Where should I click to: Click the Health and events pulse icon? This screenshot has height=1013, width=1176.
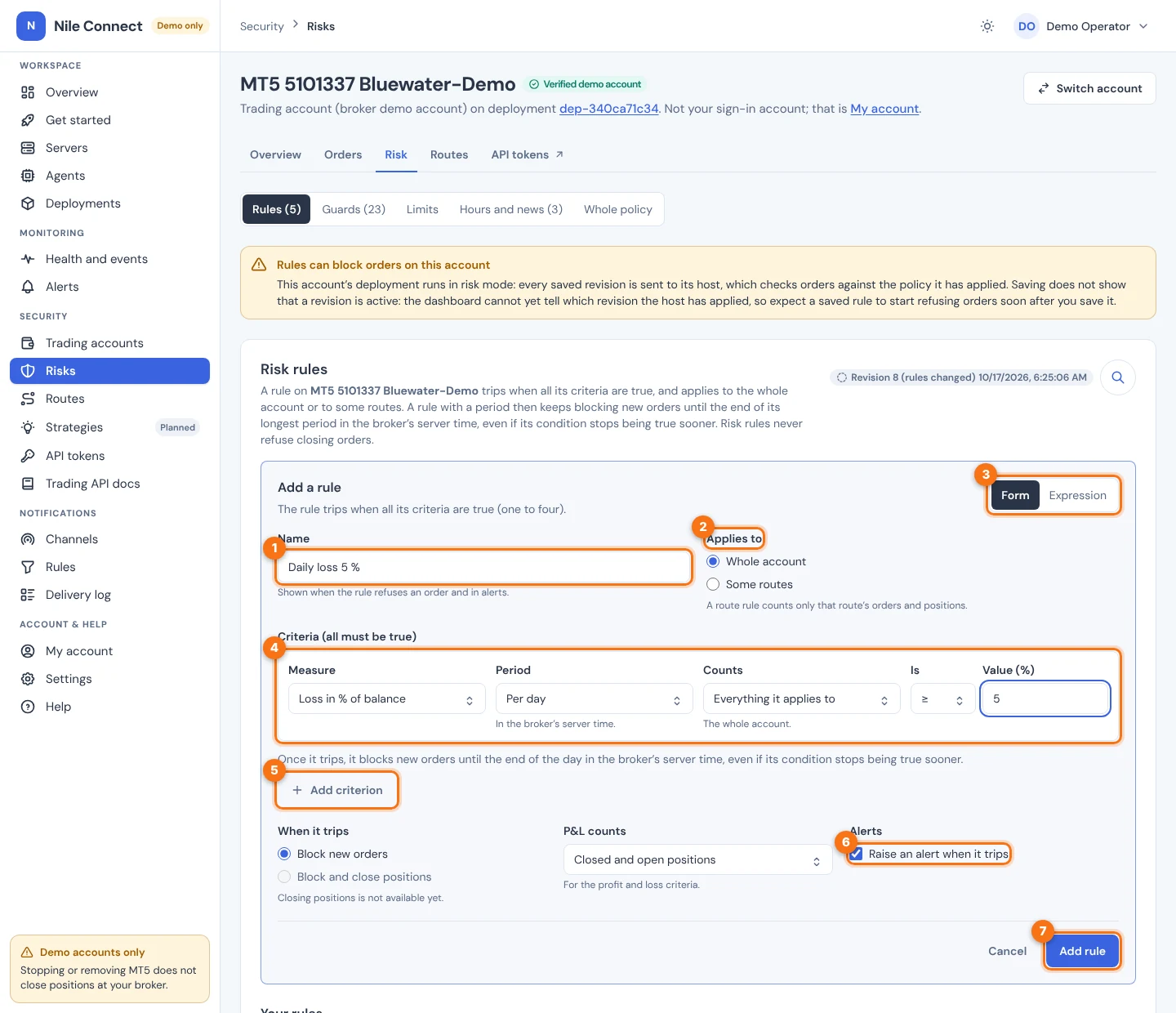click(x=28, y=259)
